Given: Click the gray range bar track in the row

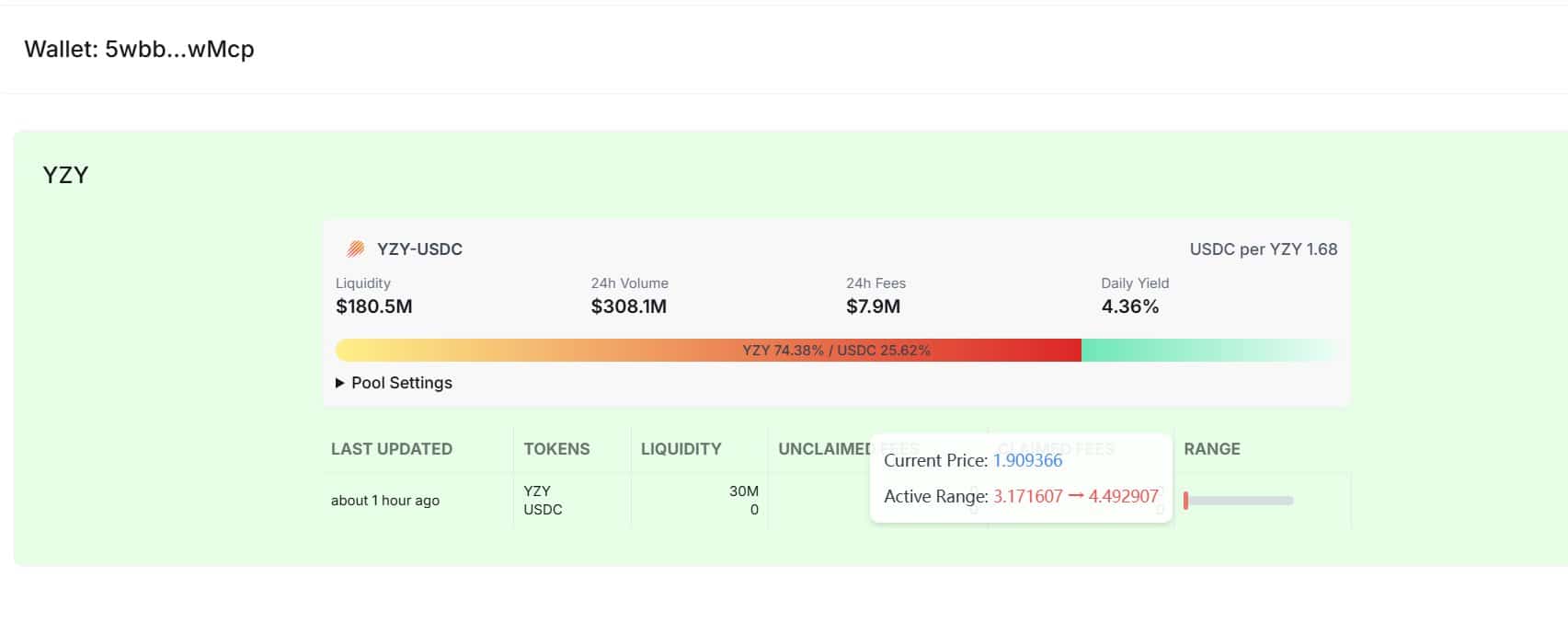Looking at the screenshot, I should (x=1242, y=501).
